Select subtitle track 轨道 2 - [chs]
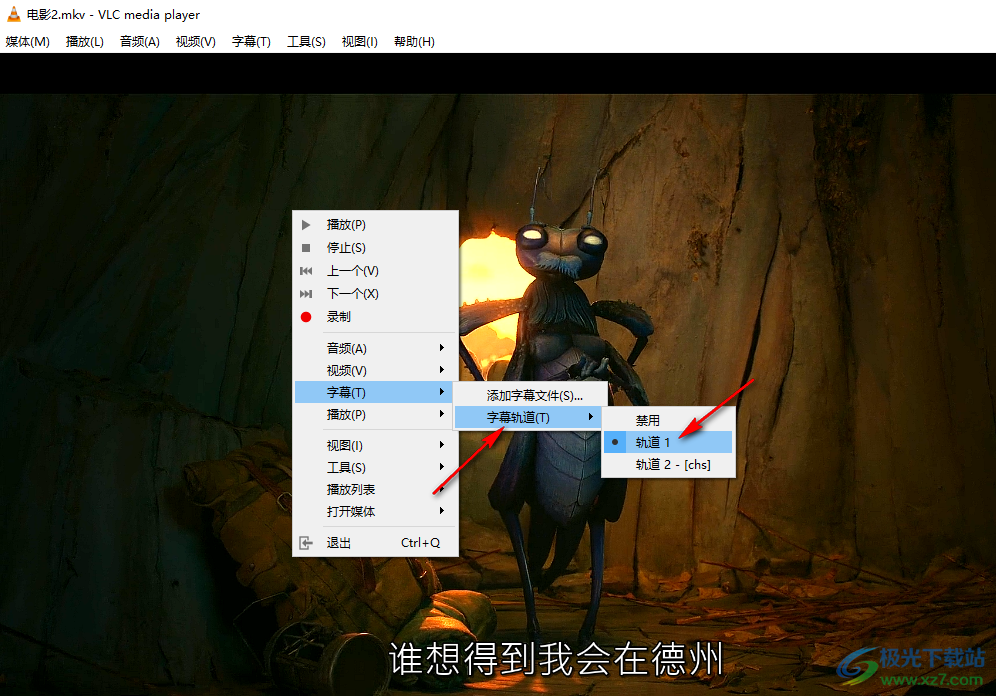 click(x=668, y=464)
